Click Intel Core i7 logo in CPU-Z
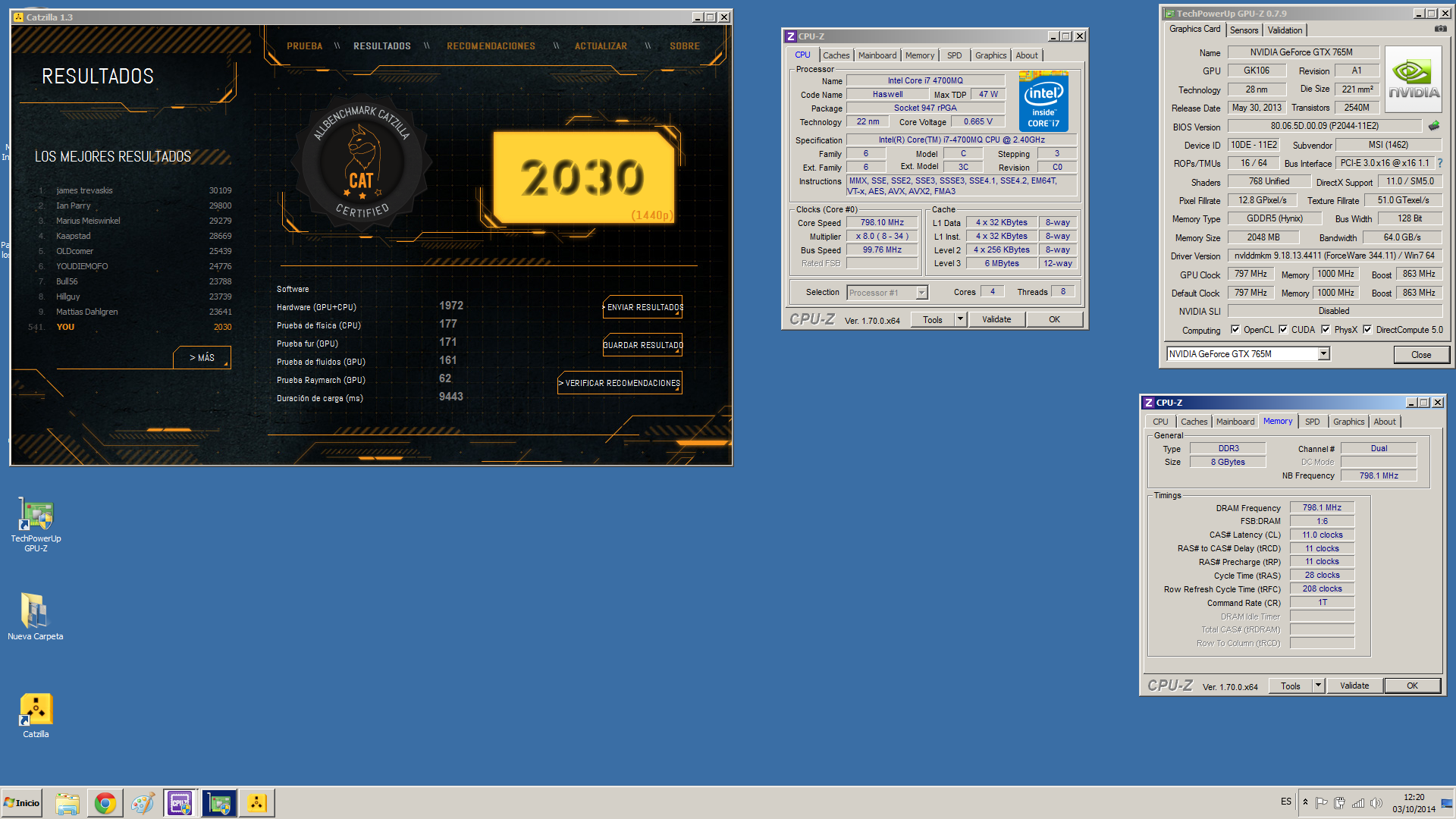Screen dimensions: 1456x819 [x=1043, y=101]
